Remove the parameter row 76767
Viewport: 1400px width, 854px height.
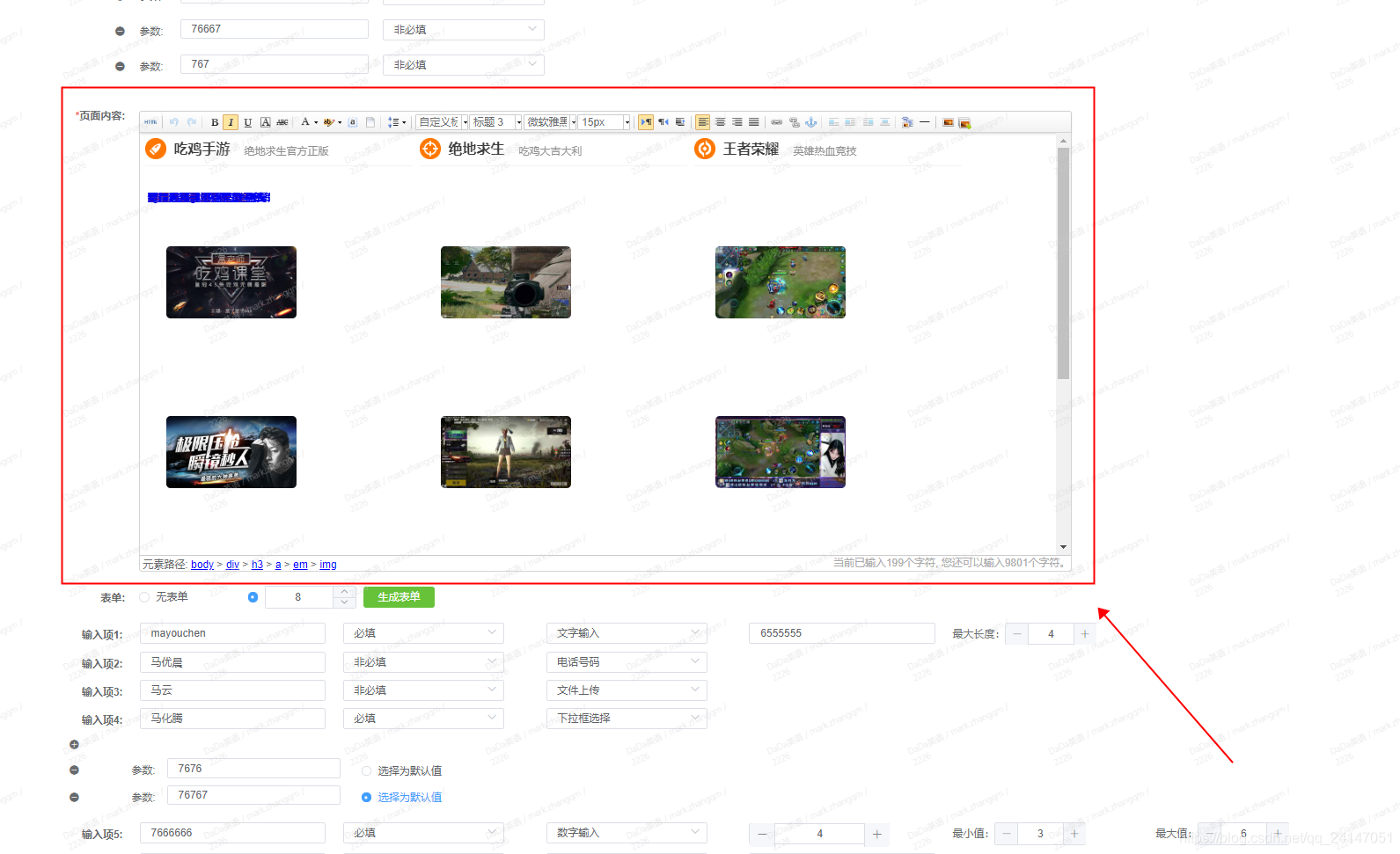(x=74, y=797)
